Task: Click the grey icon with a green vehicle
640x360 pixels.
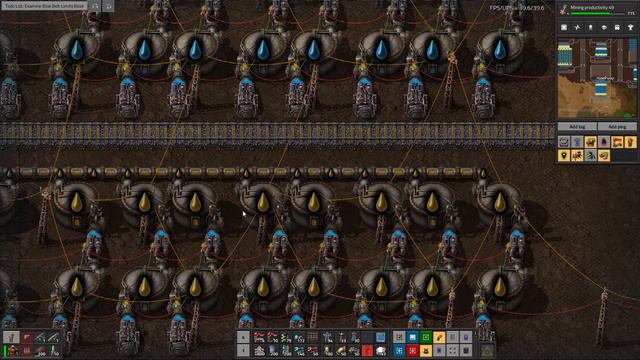Action: tap(591, 156)
